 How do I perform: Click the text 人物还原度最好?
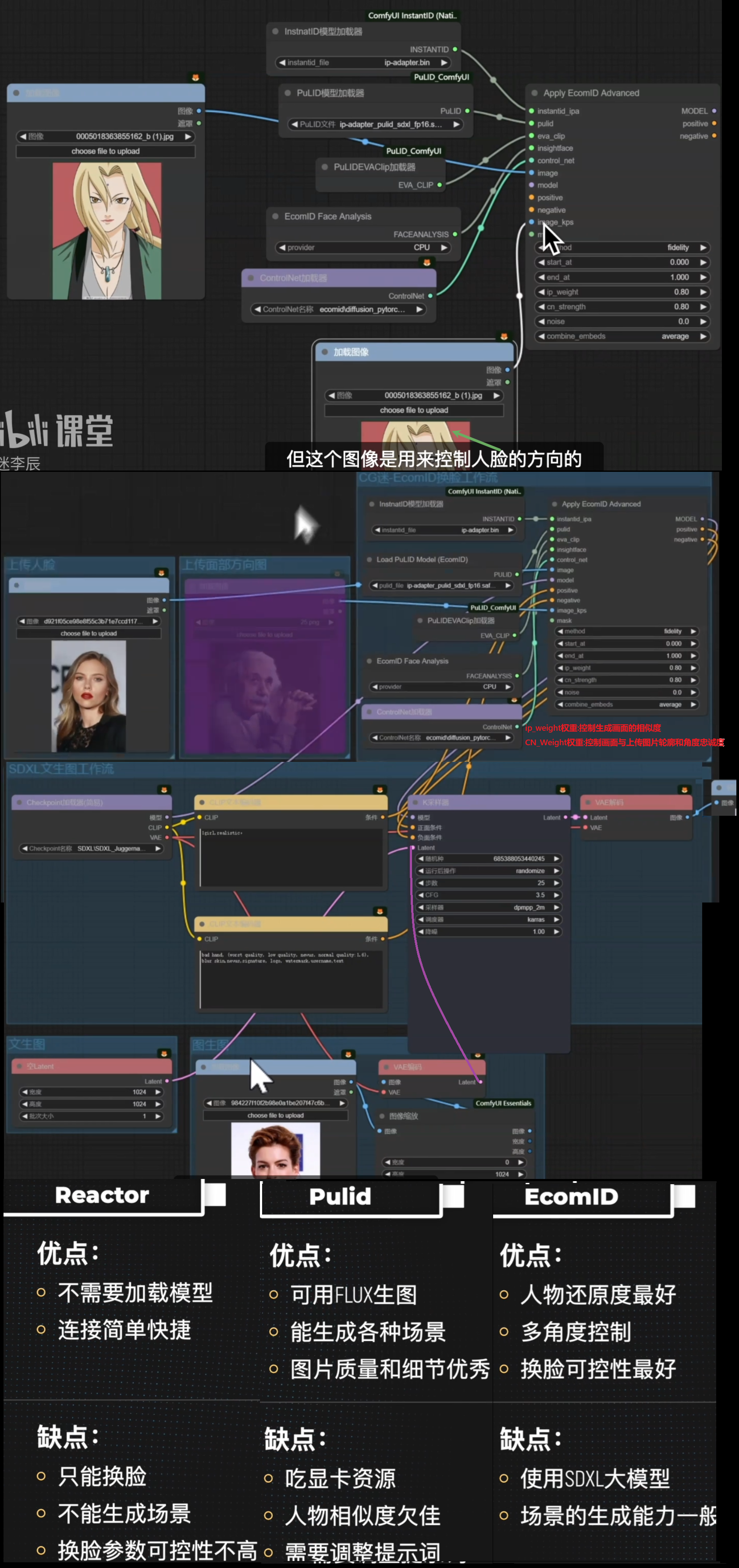pyautogui.click(x=598, y=1295)
